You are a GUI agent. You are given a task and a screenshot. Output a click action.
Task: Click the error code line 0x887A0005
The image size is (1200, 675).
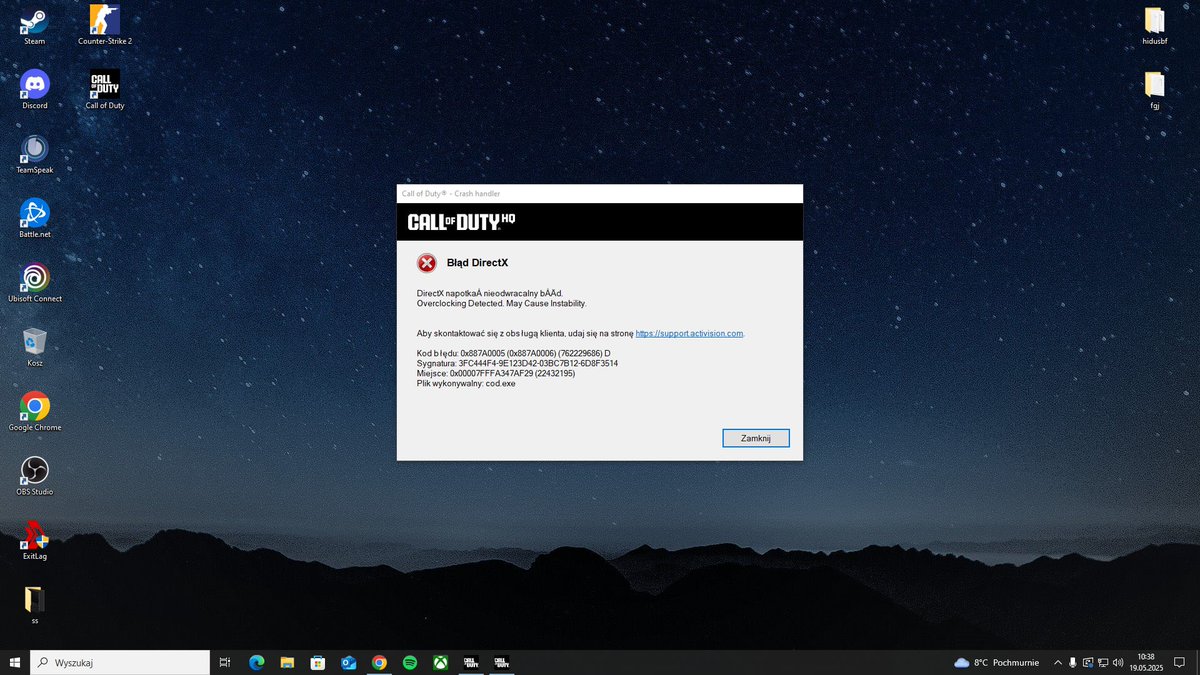click(x=513, y=354)
